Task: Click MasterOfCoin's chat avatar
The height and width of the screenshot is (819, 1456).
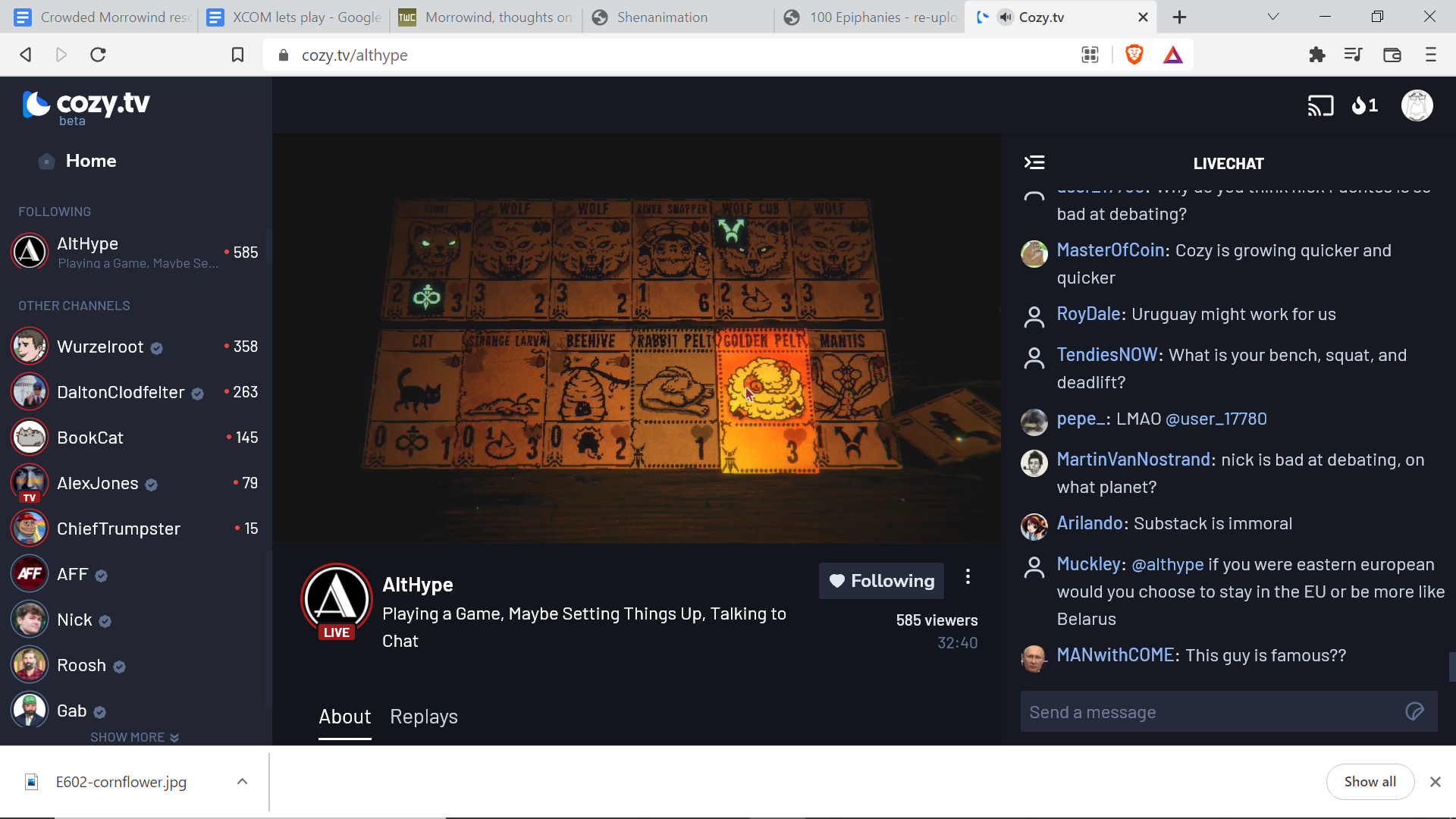Action: pyautogui.click(x=1034, y=254)
